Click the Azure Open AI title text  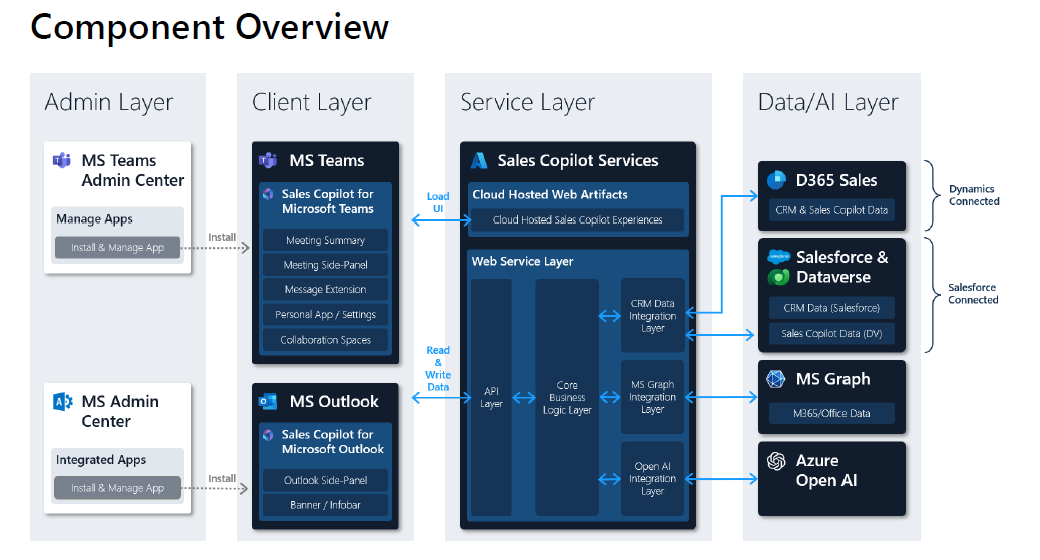pyautogui.click(x=826, y=470)
